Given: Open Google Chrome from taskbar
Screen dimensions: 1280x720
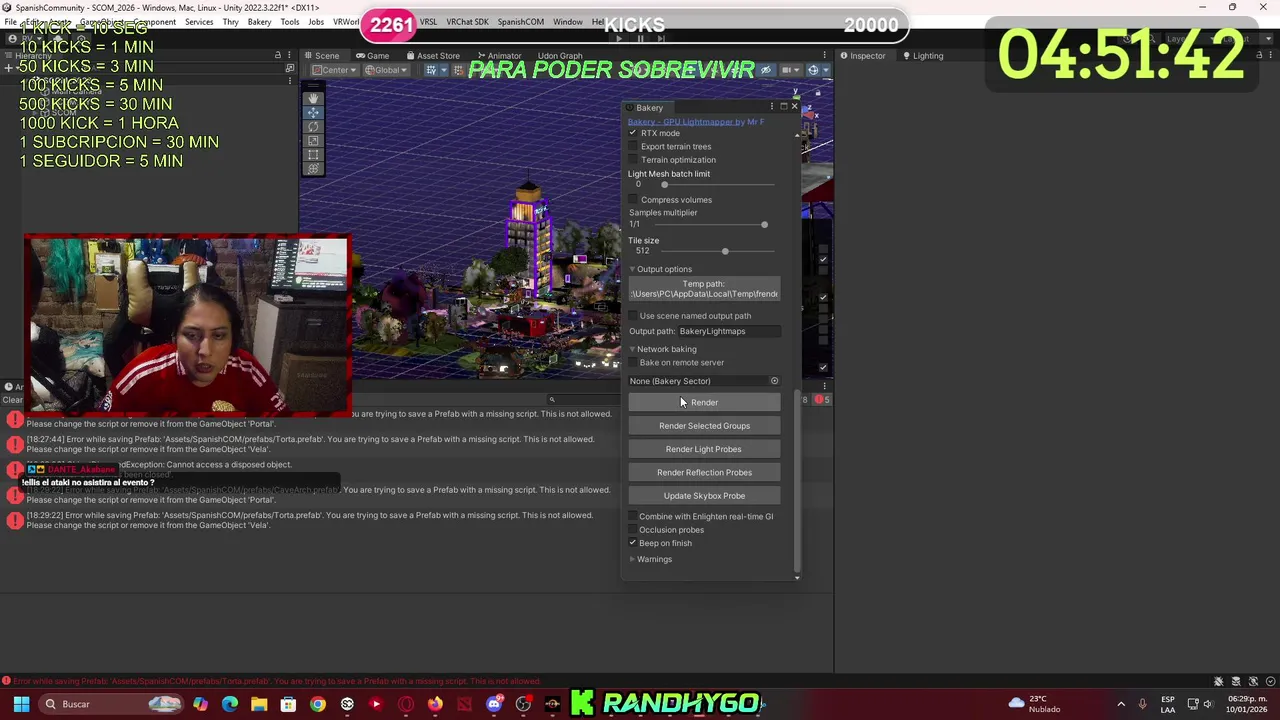Looking at the screenshot, I should click(317, 704).
